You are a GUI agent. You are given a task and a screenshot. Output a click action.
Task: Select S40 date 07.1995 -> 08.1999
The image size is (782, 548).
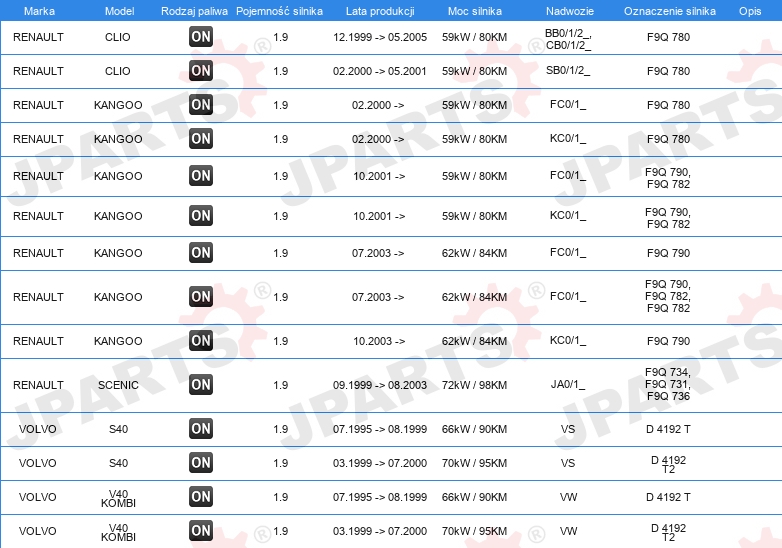pyautogui.click(x=380, y=429)
